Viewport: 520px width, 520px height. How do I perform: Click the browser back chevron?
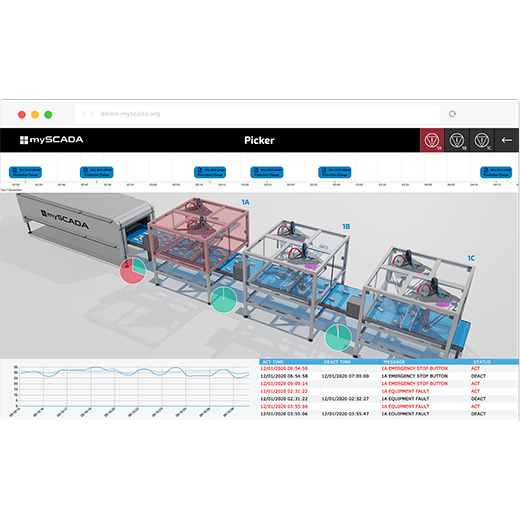pyautogui.click(x=84, y=114)
